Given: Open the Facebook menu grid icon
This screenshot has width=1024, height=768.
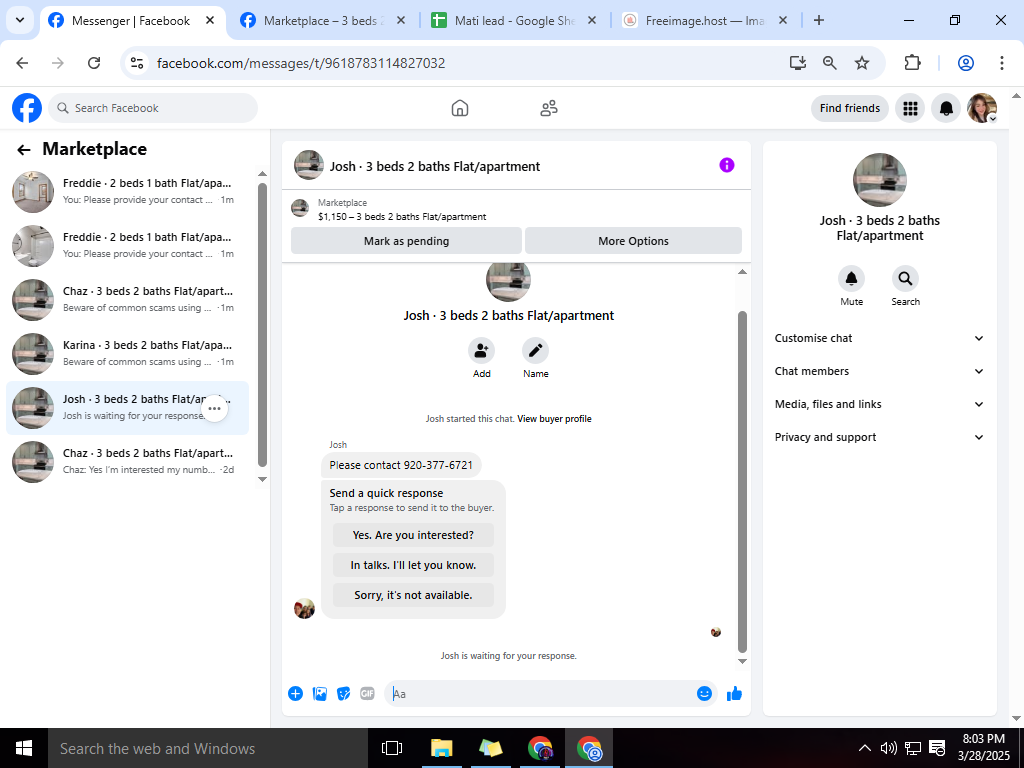Looking at the screenshot, I should tap(910, 108).
